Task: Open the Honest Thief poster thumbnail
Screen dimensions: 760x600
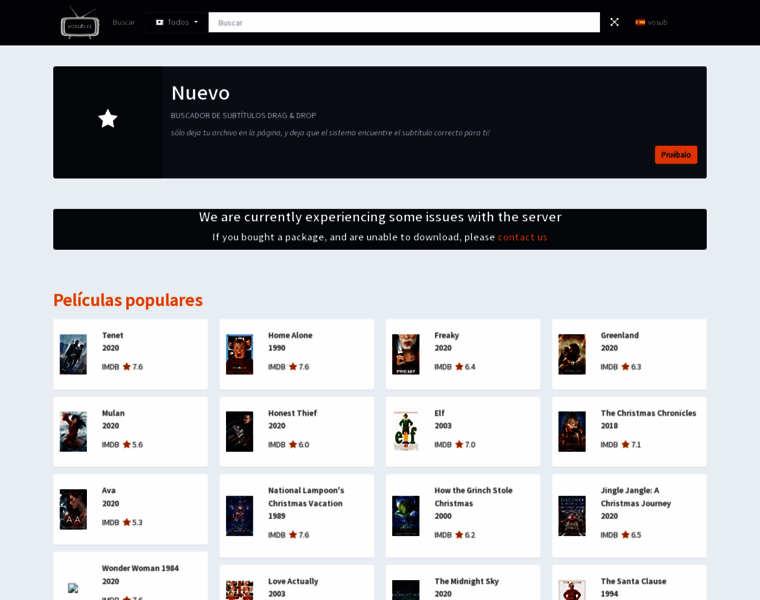Action: 239,432
